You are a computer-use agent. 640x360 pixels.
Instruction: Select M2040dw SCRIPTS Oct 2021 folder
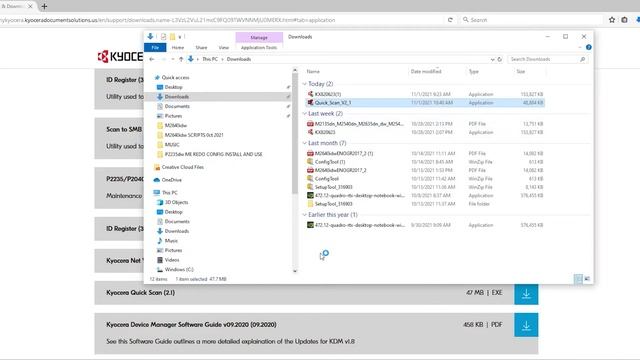tap(194, 135)
